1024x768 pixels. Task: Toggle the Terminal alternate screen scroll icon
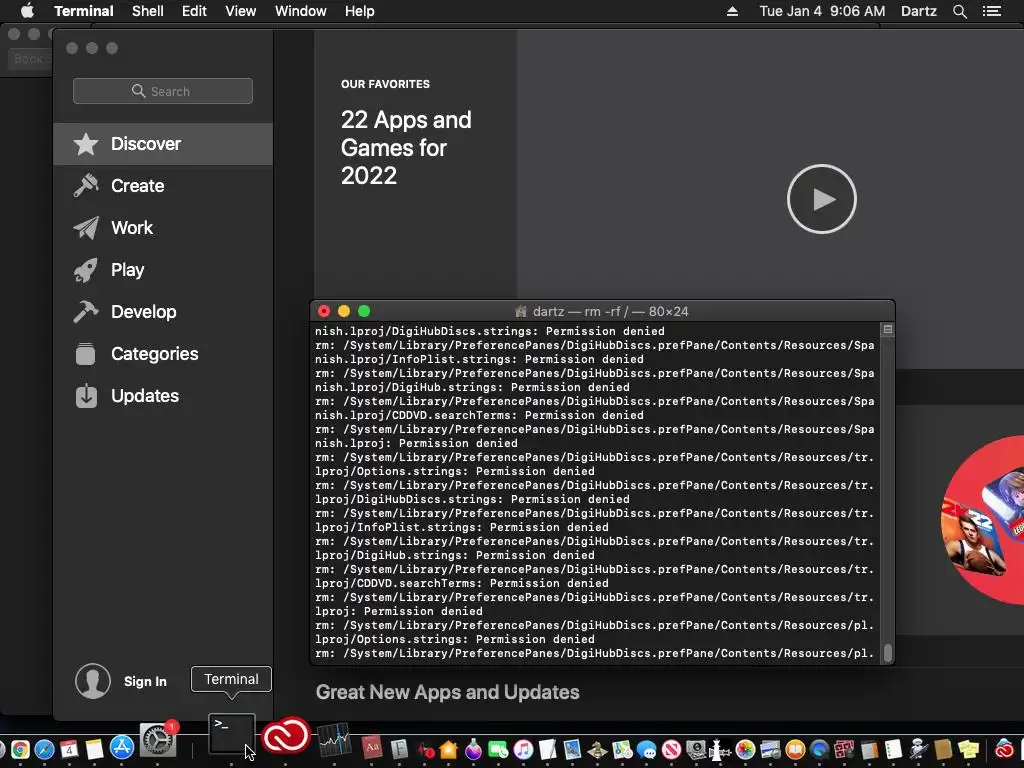coord(888,330)
